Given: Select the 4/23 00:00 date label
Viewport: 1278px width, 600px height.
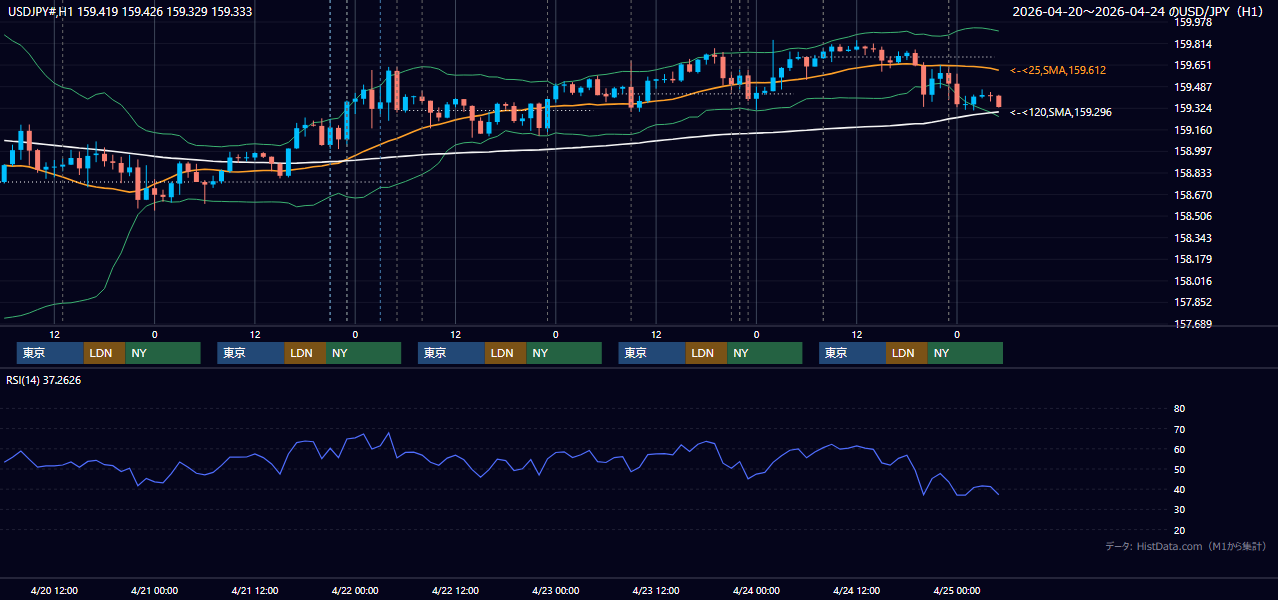Looking at the screenshot, I should tap(555, 590).
